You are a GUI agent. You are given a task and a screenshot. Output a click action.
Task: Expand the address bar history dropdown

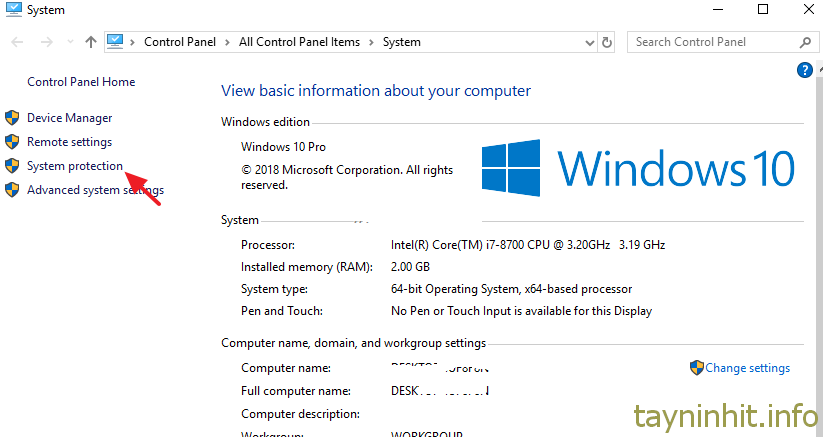click(588, 42)
